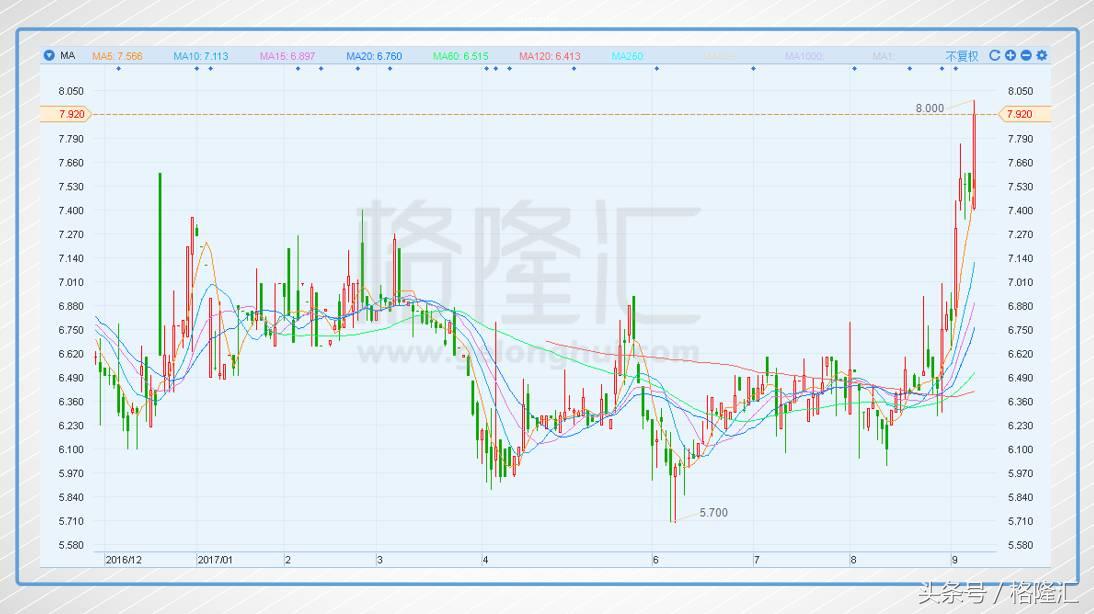Click the zoom-in plus icon

[1010, 55]
